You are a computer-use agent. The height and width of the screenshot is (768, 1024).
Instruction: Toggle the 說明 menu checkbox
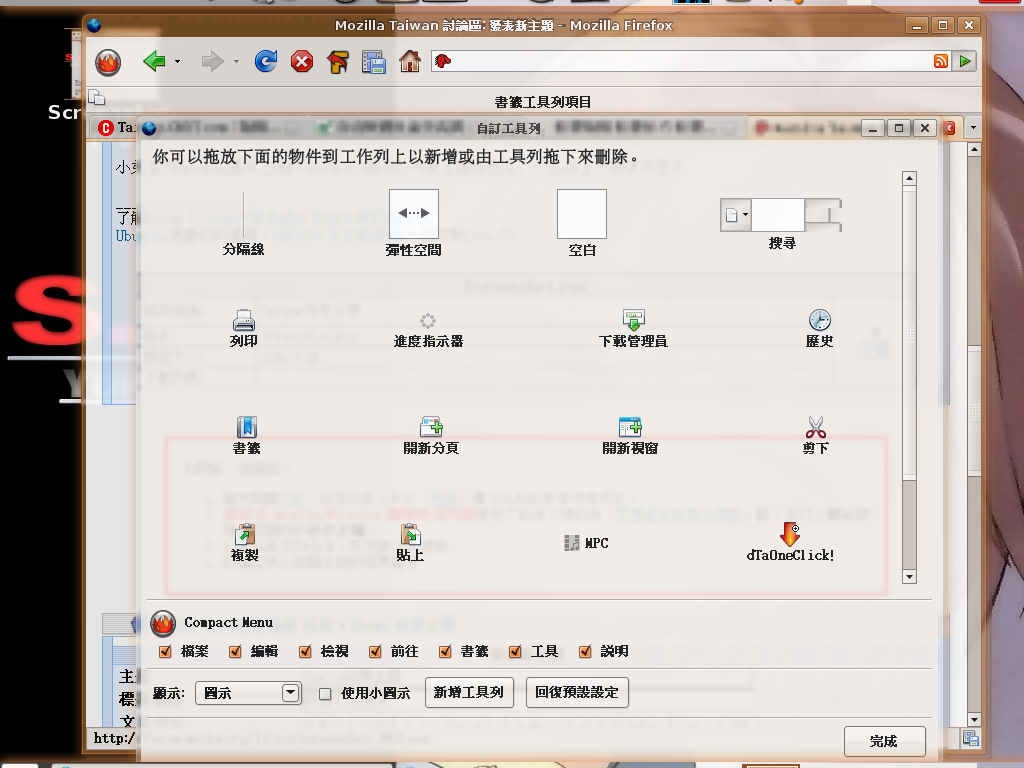point(585,651)
